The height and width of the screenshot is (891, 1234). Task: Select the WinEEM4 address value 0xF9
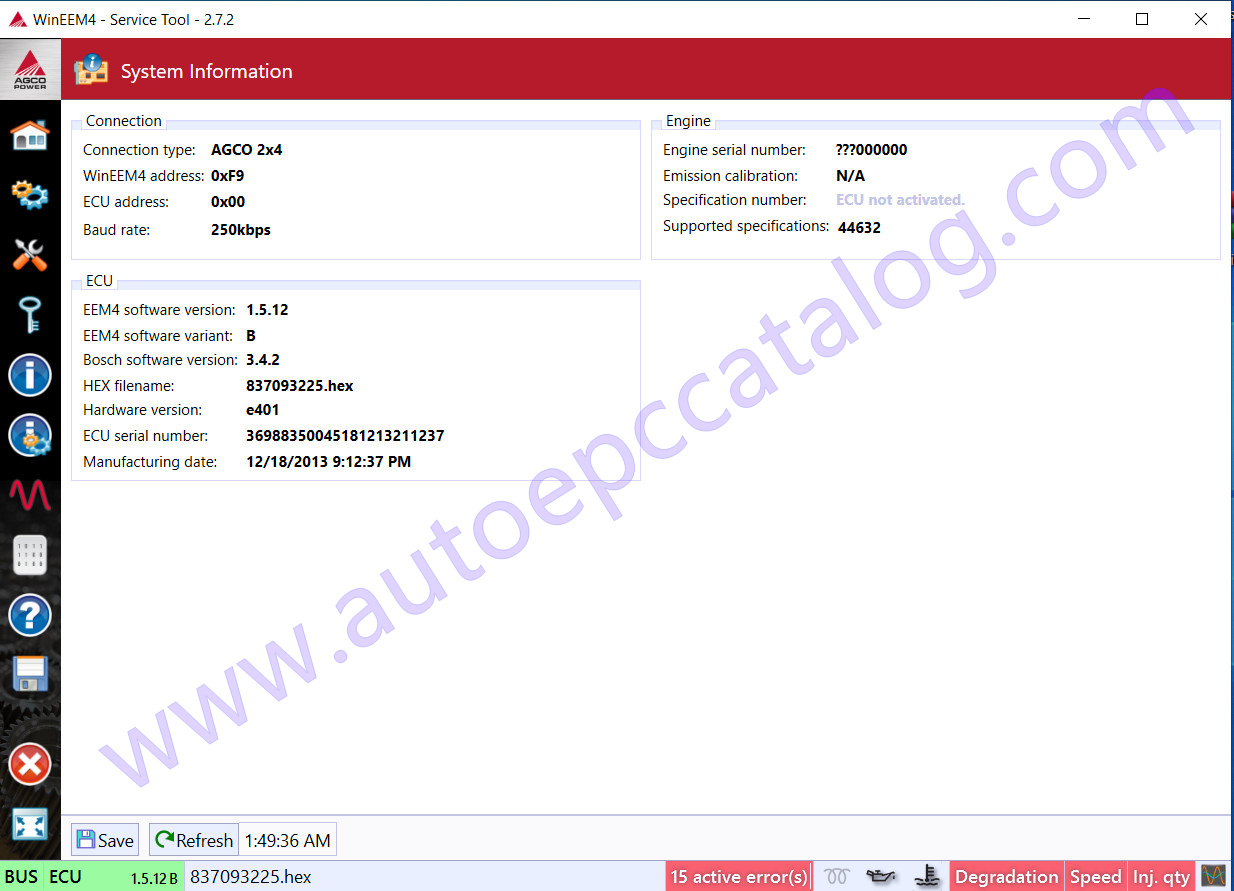coord(228,176)
